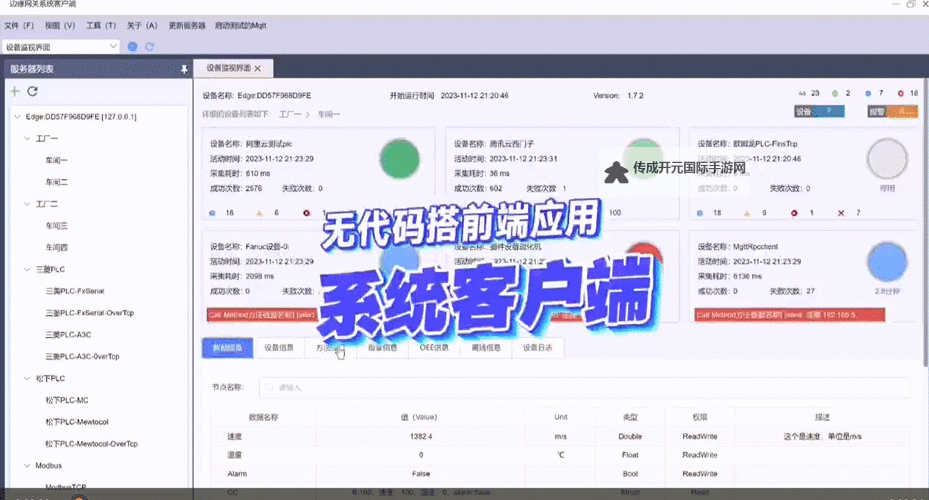Click the 报警 count badge
The image size is (929, 500).
coord(893,111)
